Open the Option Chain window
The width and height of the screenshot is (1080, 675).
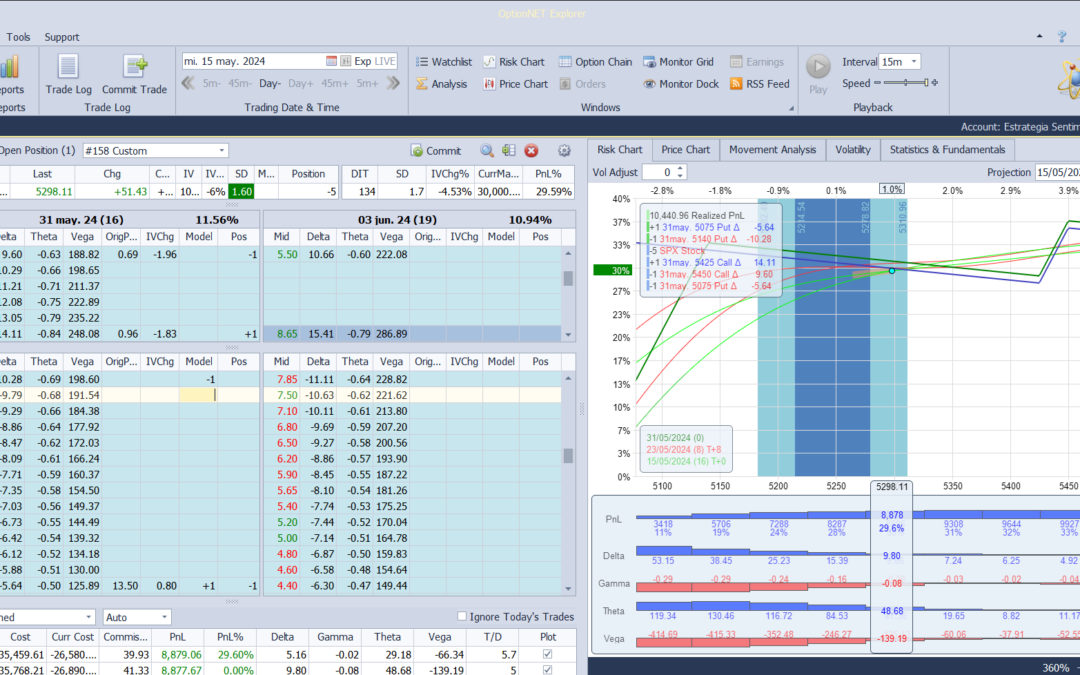[595, 62]
